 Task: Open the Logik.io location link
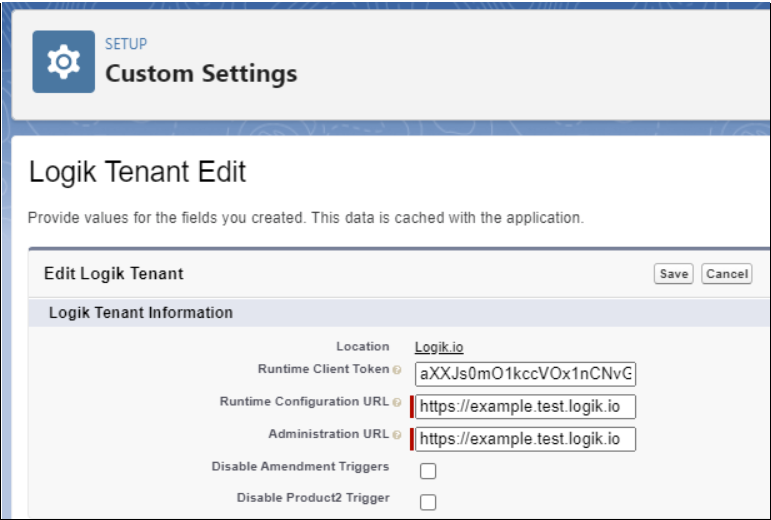[439, 347]
